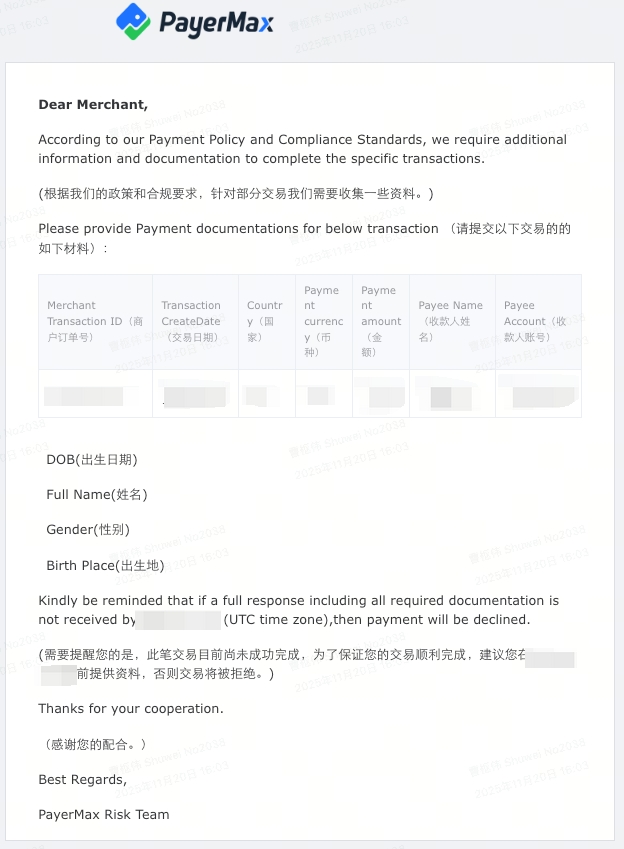Select the Transaction CreateDate column header
Viewport: 624px width, 849px height.
195,321
